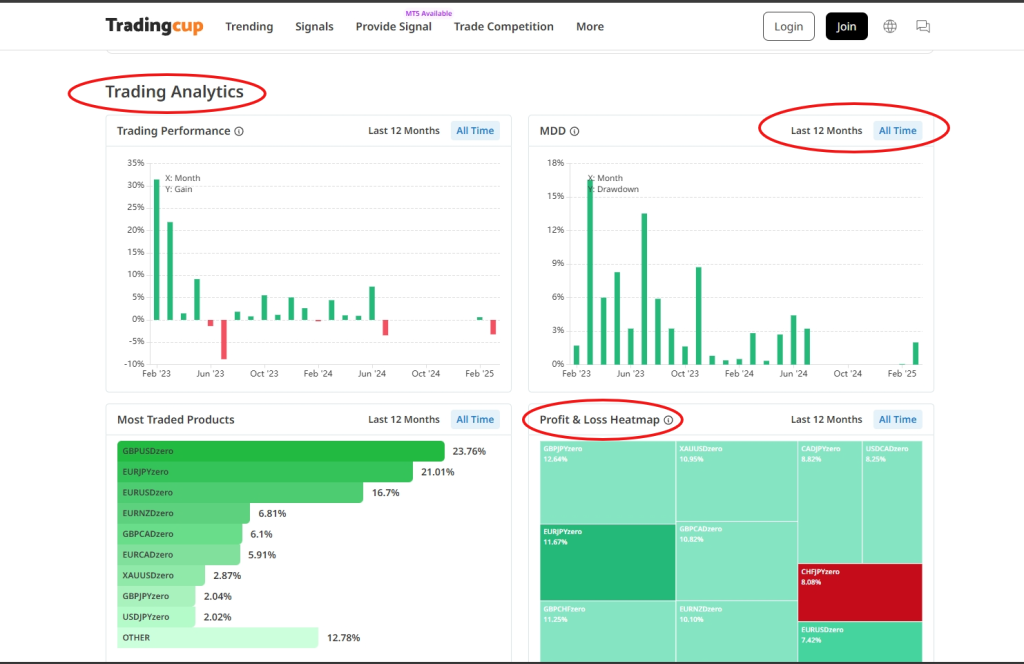Click the GBPUSDzero bar in Most Traded Products
Image resolution: width=1024 pixels, height=664 pixels.
point(280,451)
